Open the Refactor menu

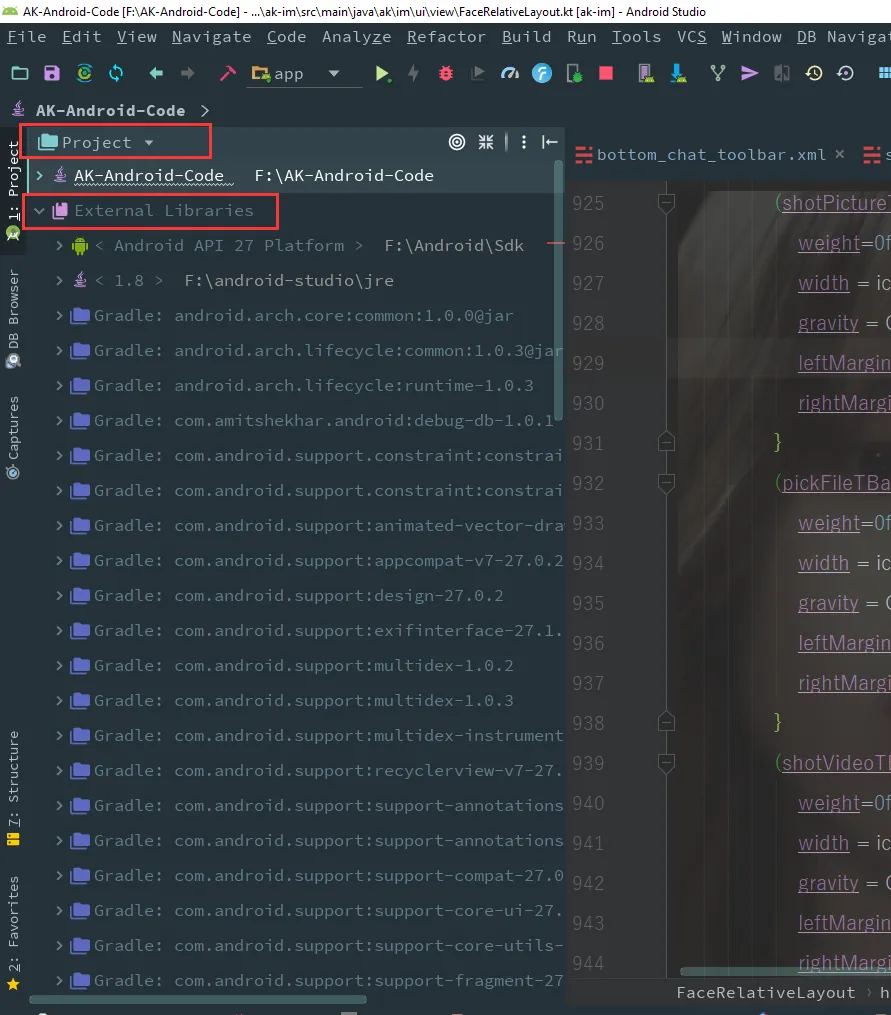pos(446,37)
